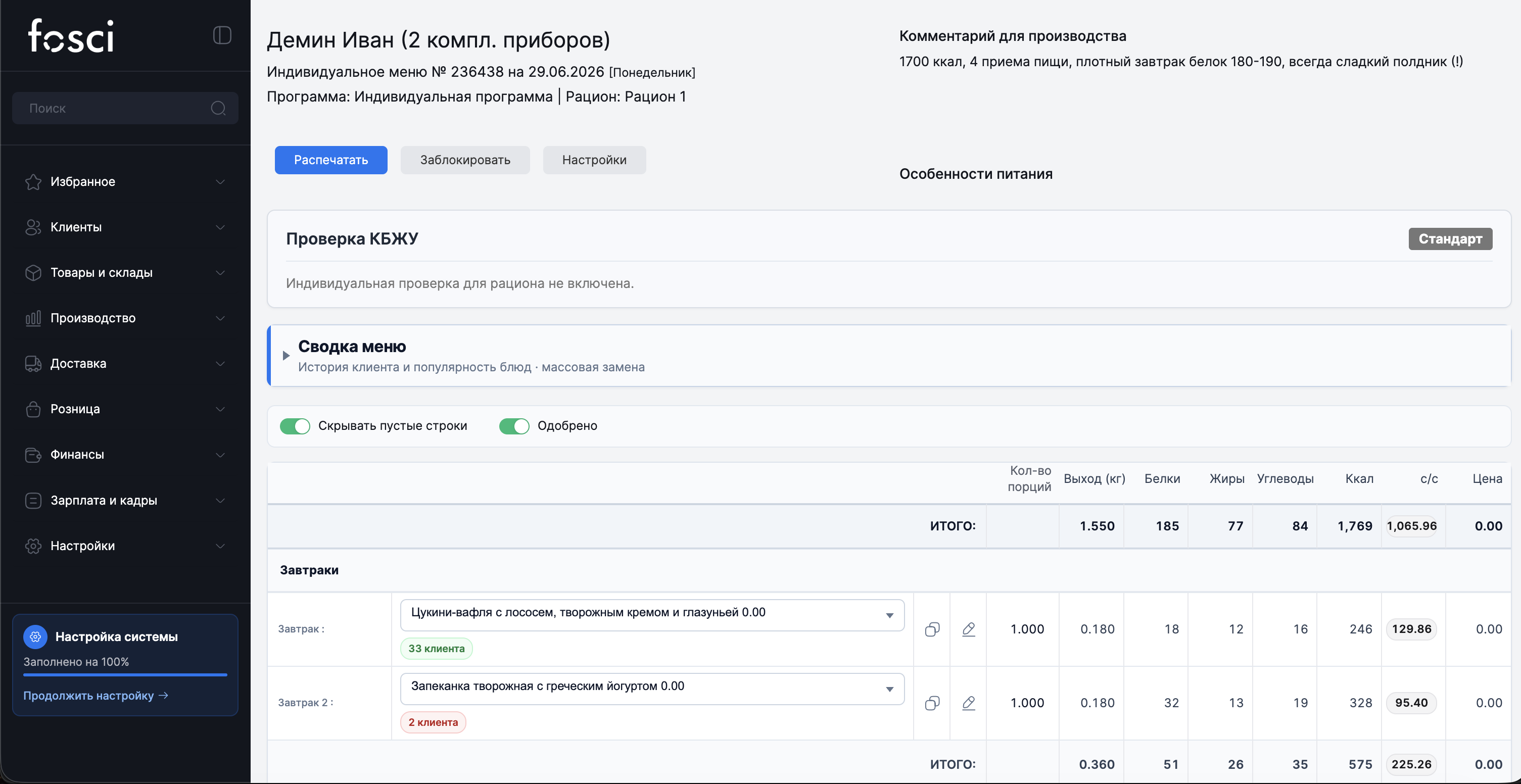
Task: Click the Настройка системы blue gear icon
Action: (35, 636)
